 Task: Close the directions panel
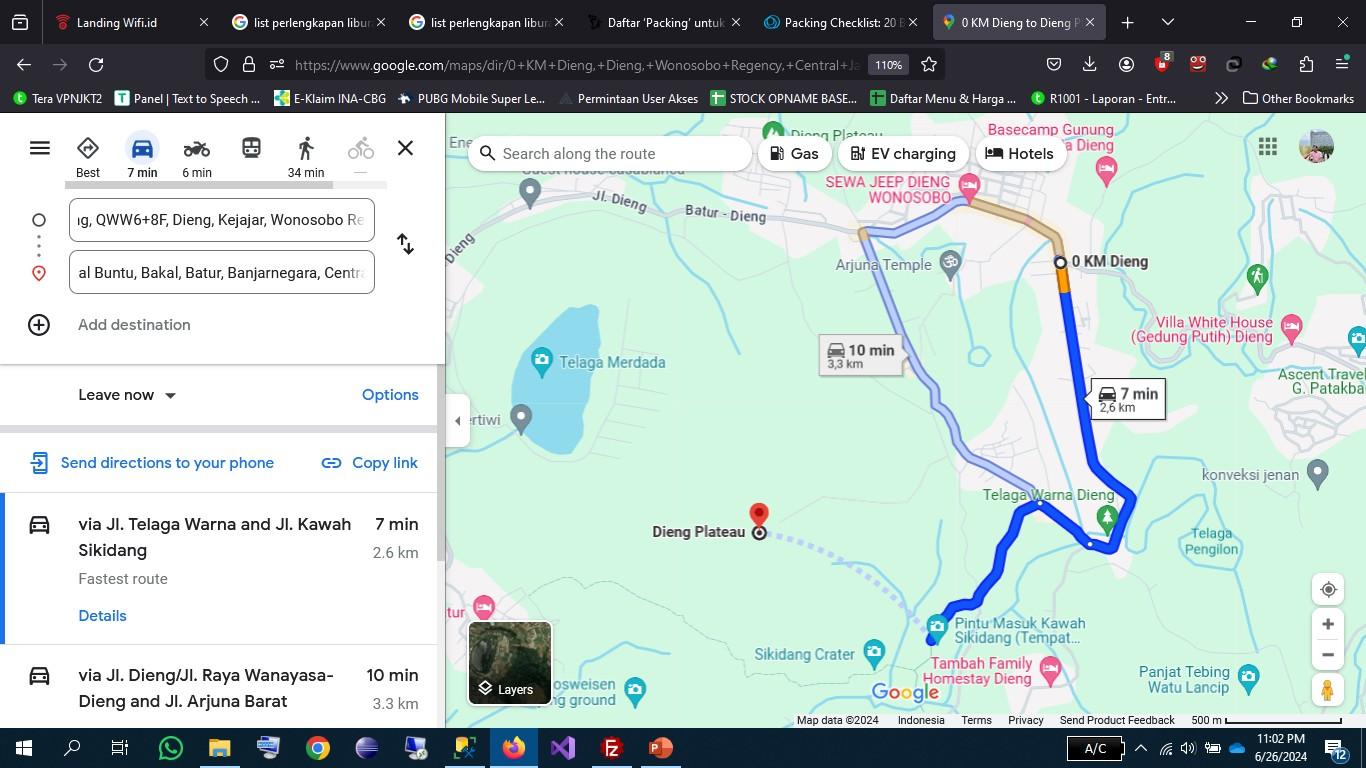(x=405, y=148)
